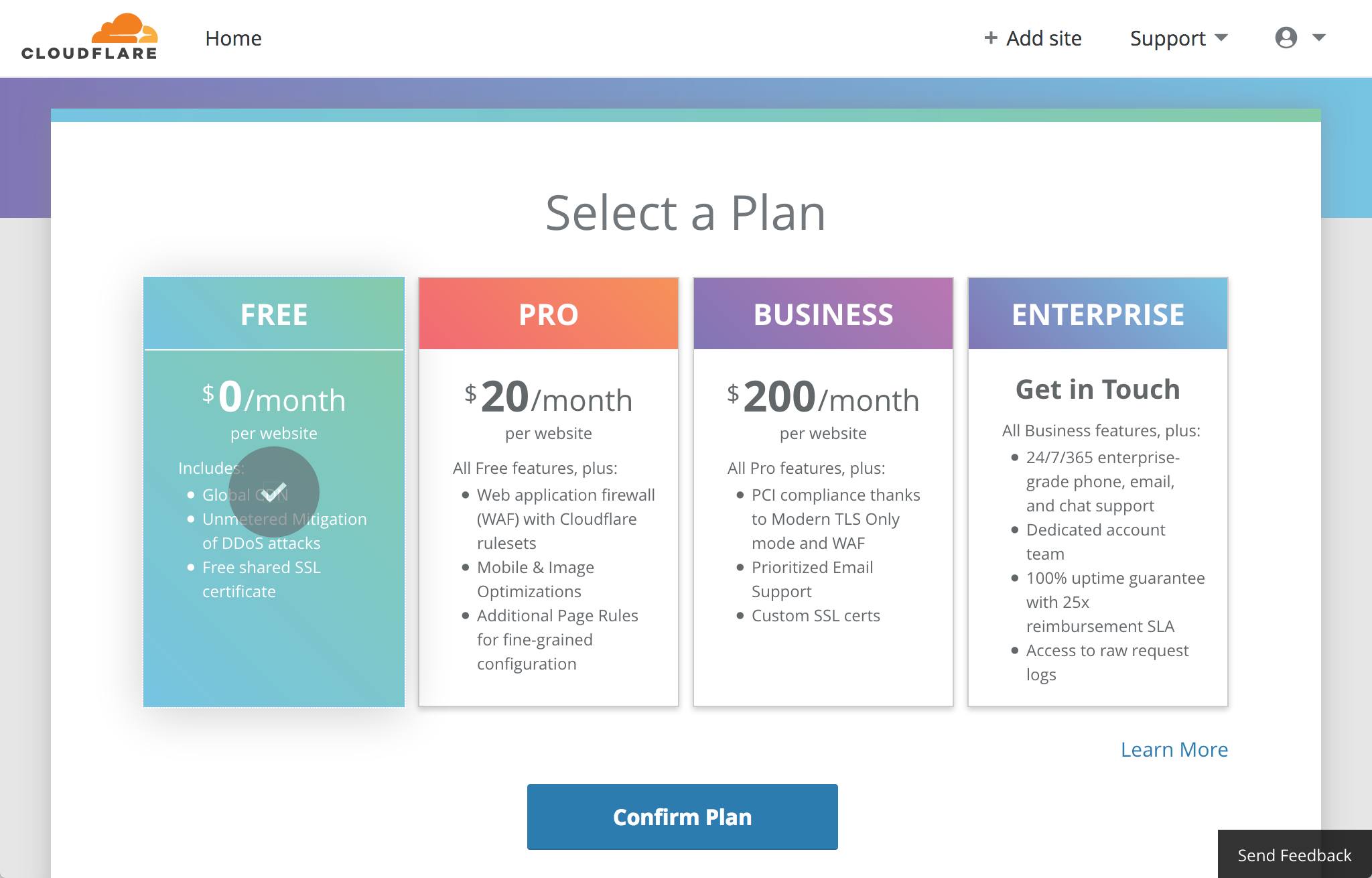Screen dimensions: 1372x878
Task: Expand the account menu chevron
Action: coord(1318,38)
